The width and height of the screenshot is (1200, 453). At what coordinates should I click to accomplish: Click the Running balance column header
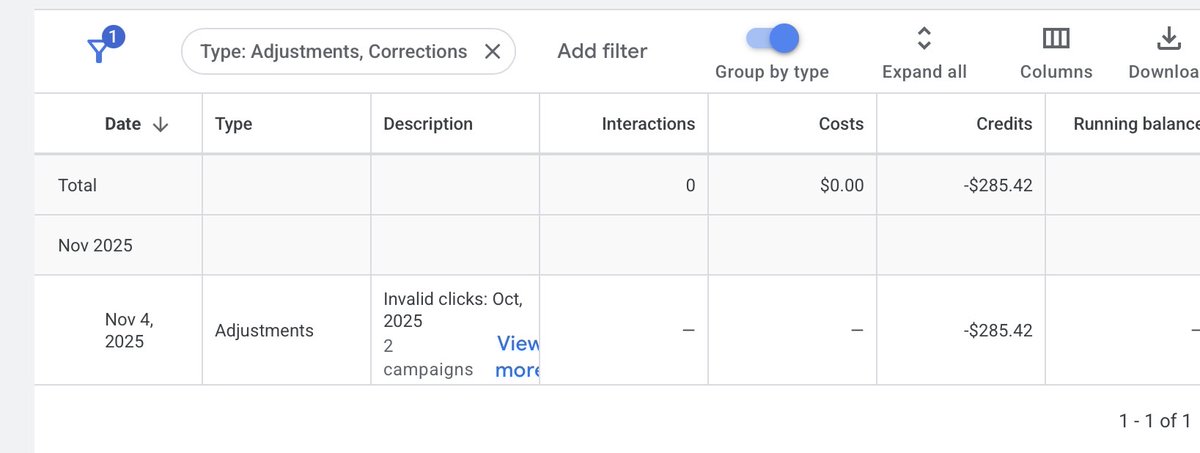[1135, 124]
